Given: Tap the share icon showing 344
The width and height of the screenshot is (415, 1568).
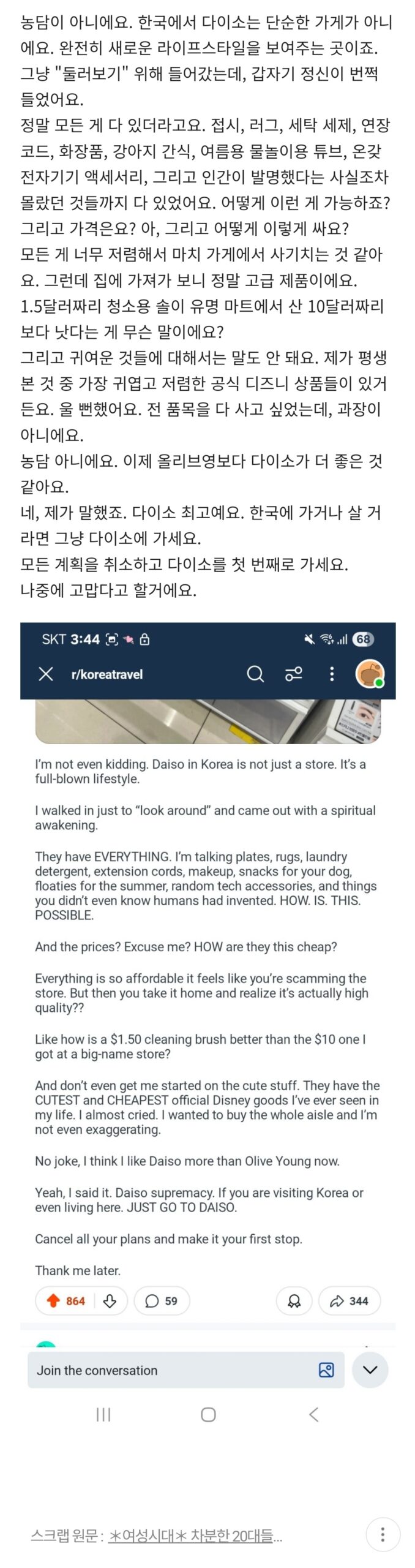Looking at the screenshot, I should click(x=351, y=1301).
